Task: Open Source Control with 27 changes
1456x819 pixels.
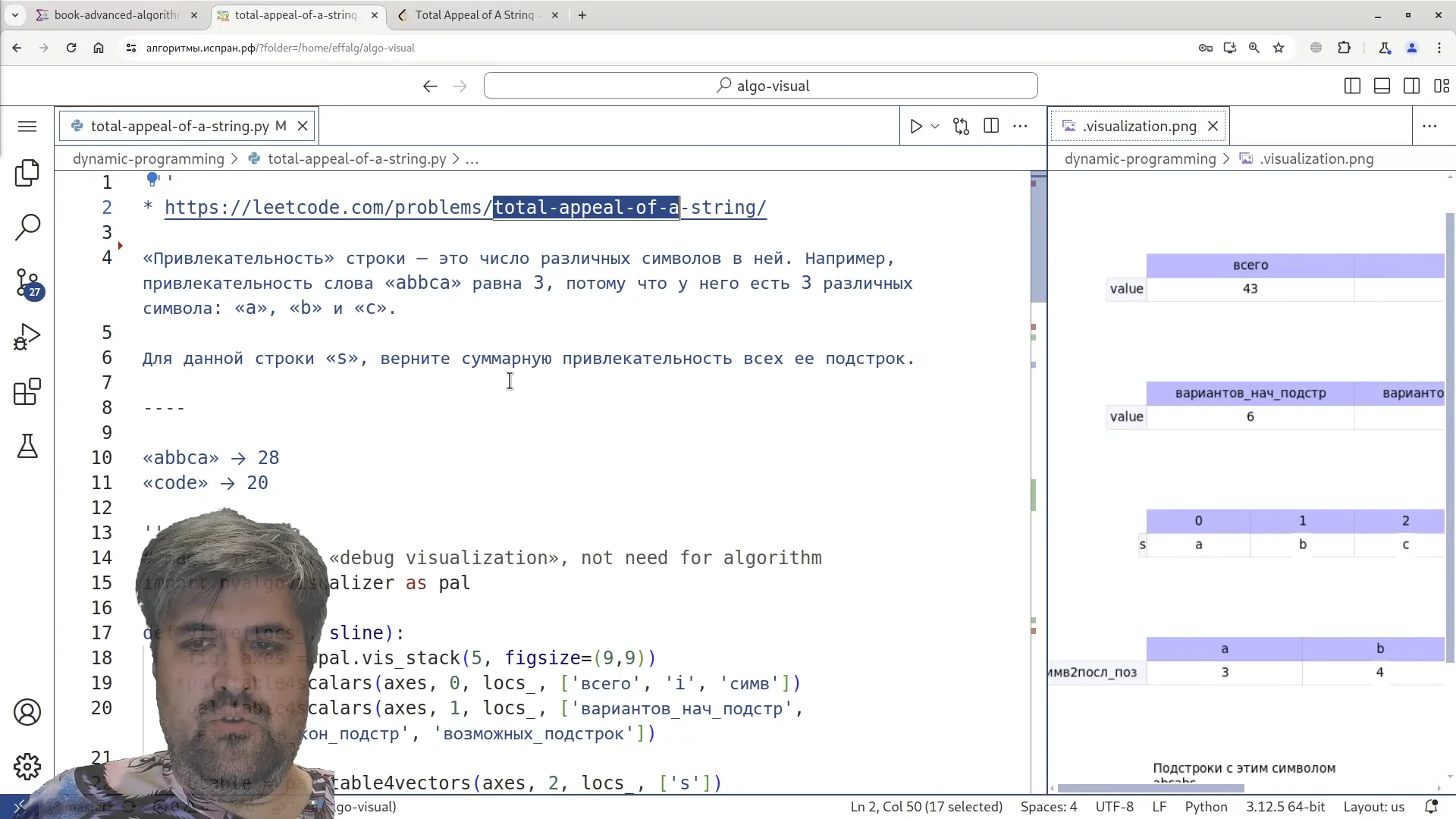Action: 27,283
